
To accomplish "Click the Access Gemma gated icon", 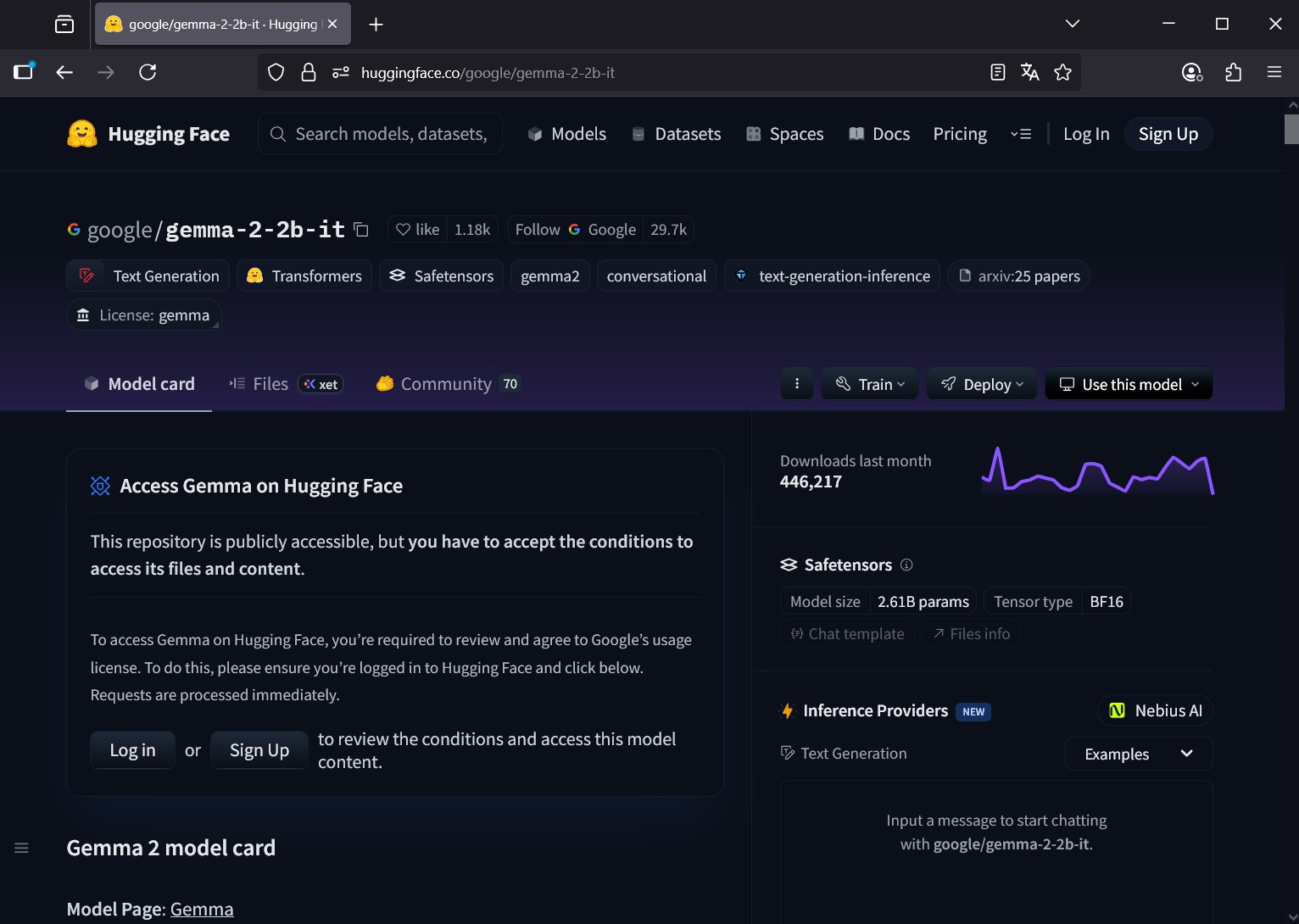I will point(100,486).
